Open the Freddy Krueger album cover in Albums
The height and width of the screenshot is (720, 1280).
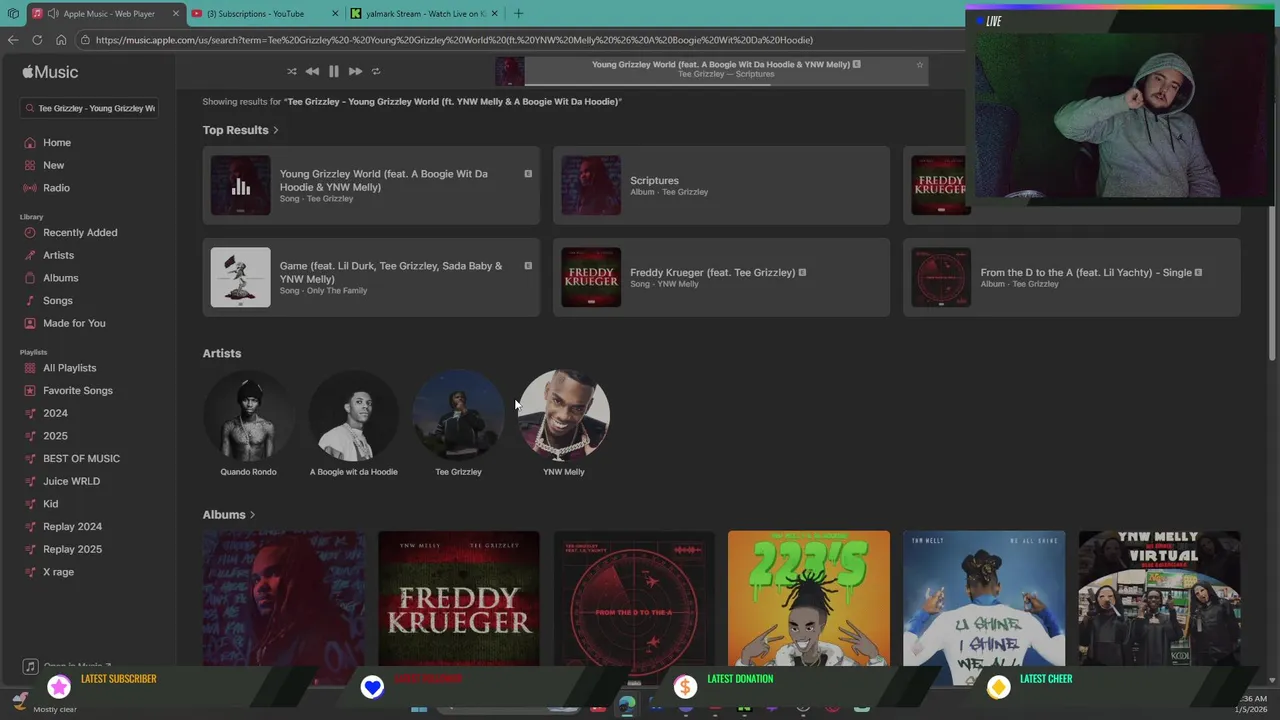(459, 598)
